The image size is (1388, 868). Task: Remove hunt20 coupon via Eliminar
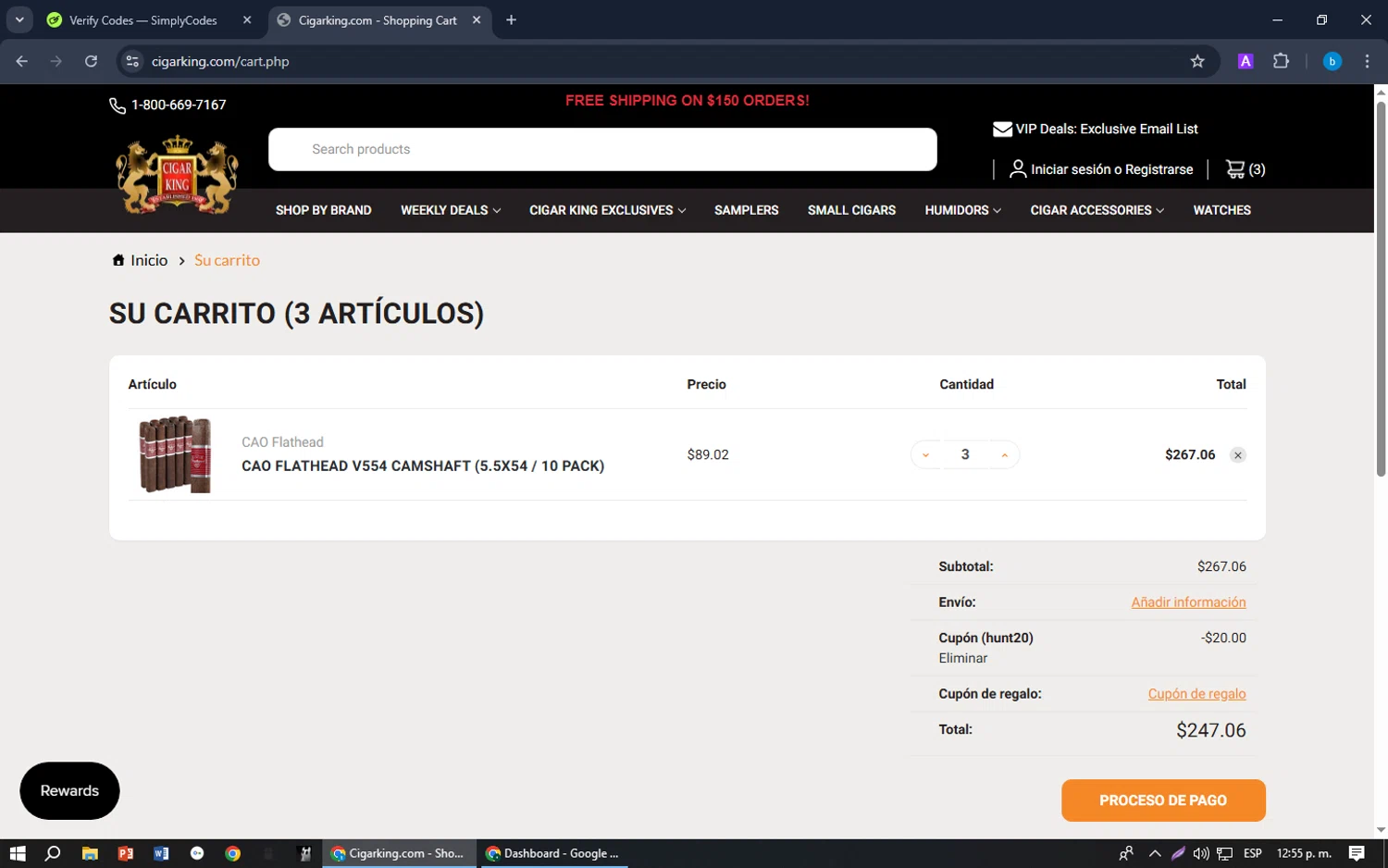pos(962,658)
